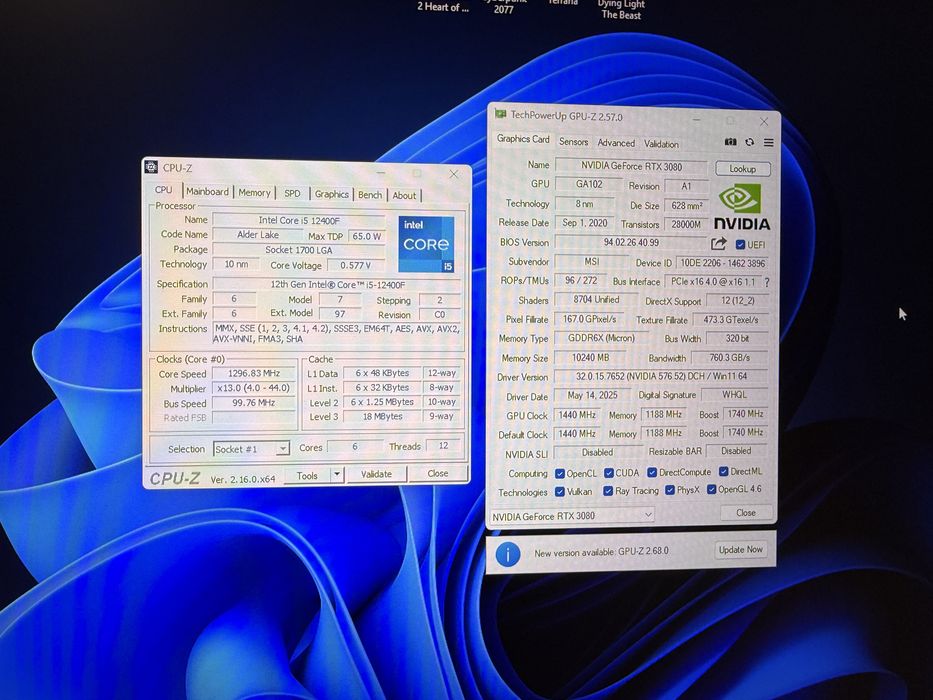933x700 pixels.
Task: Toggle the Vulkan checkbox
Action: click(559, 492)
